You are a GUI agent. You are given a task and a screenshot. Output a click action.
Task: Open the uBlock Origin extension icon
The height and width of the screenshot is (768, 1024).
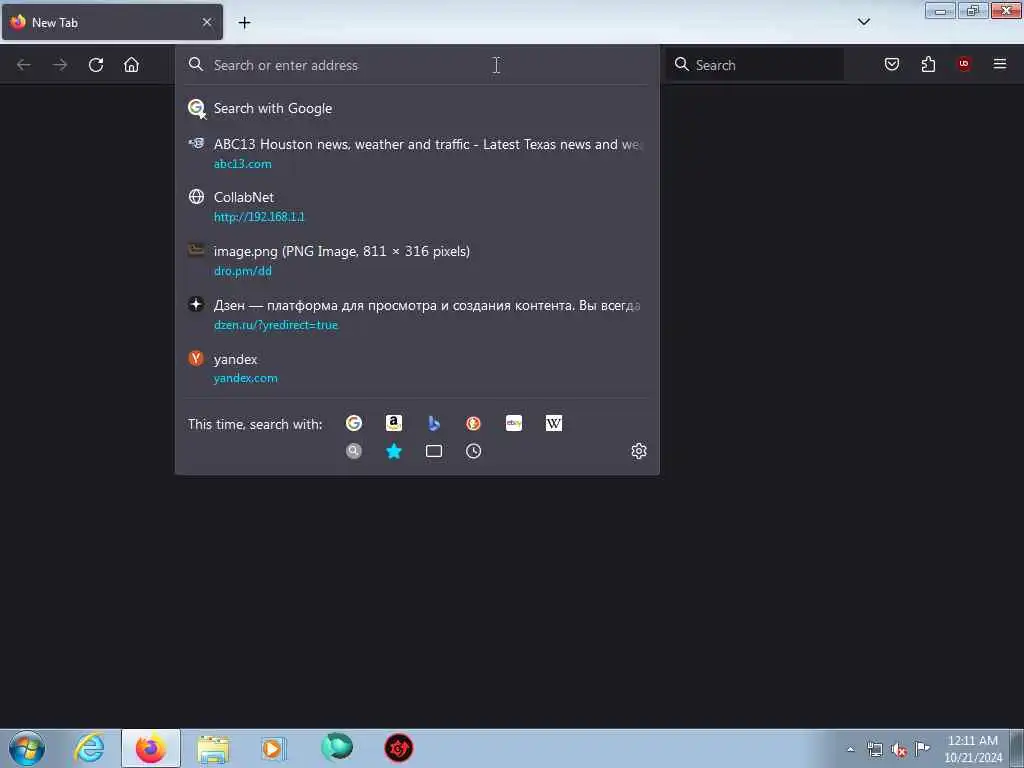[x=964, y=64]
